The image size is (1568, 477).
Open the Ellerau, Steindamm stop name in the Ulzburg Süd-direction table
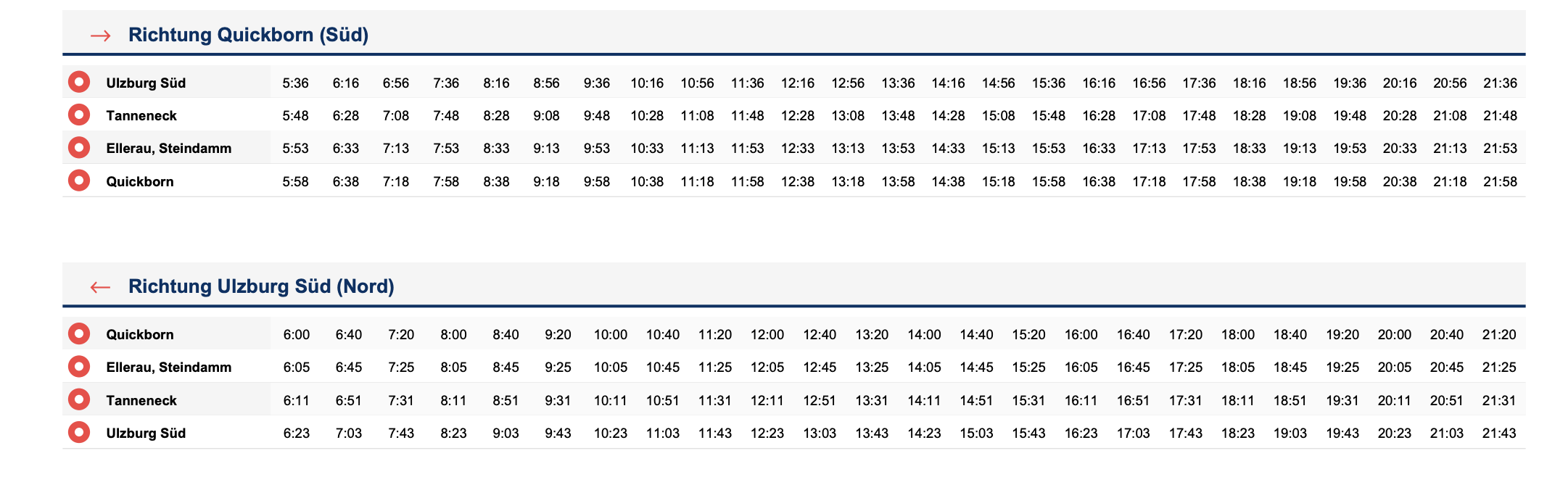click(x=169, y=368)
